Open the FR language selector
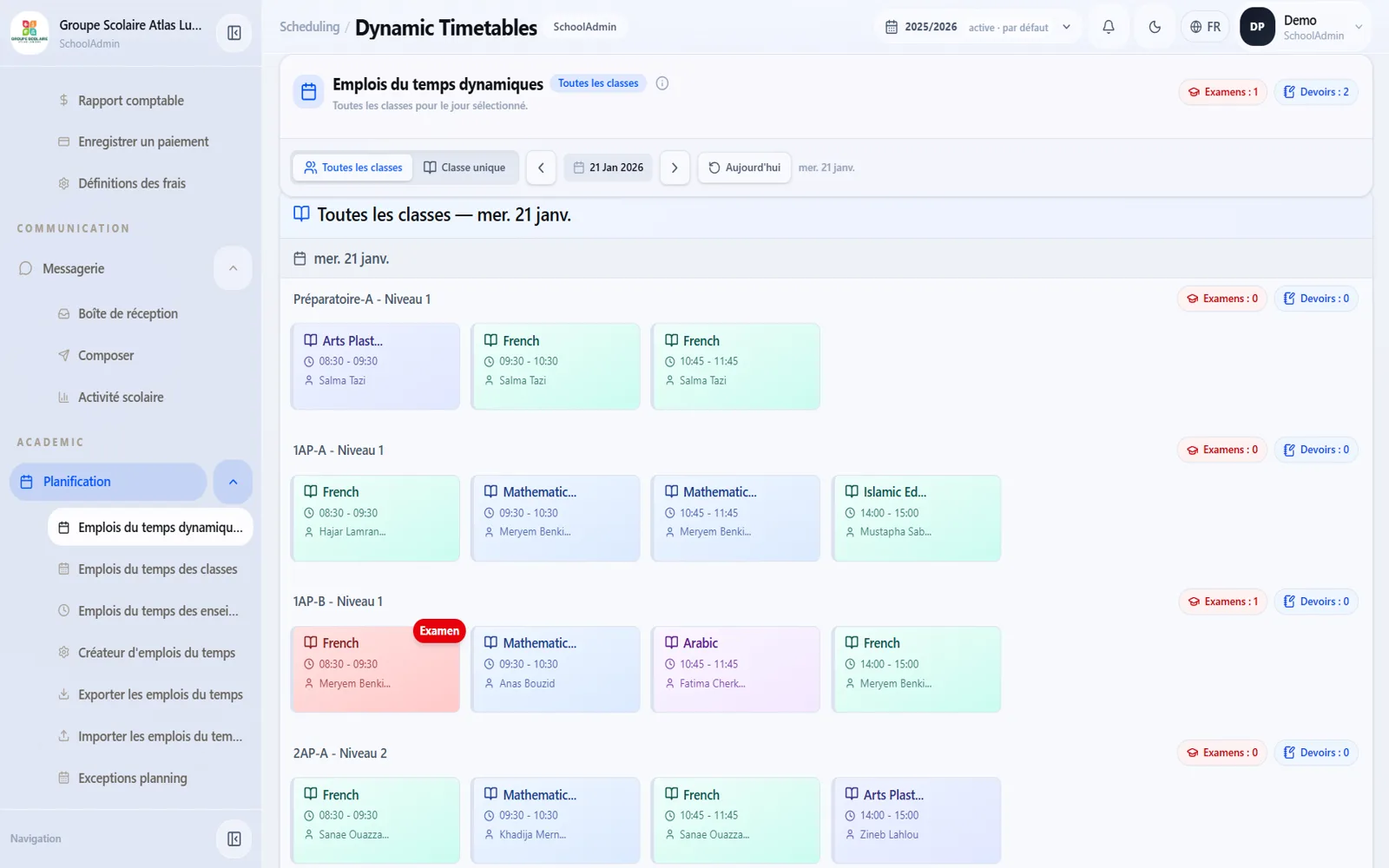Screen dimensions: 1389x868 [1205, 27]
